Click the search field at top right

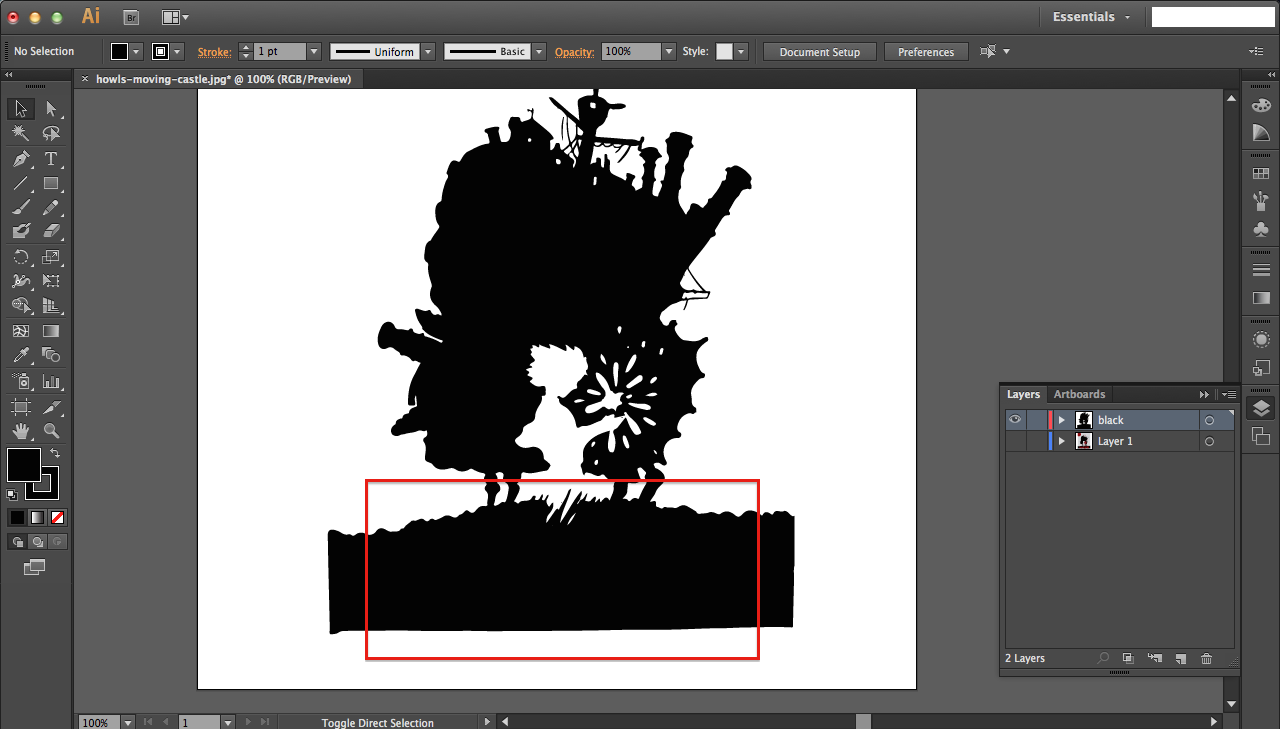(1212, 17)
